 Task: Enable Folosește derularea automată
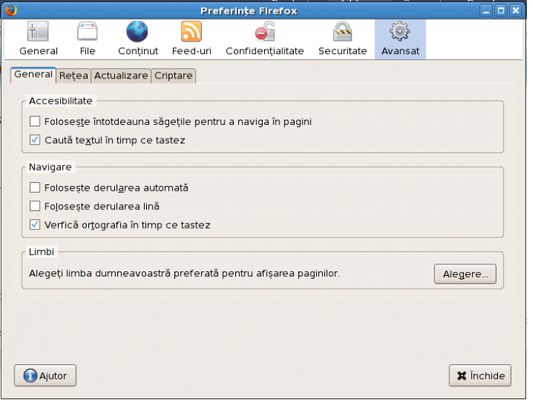point(35,187)
